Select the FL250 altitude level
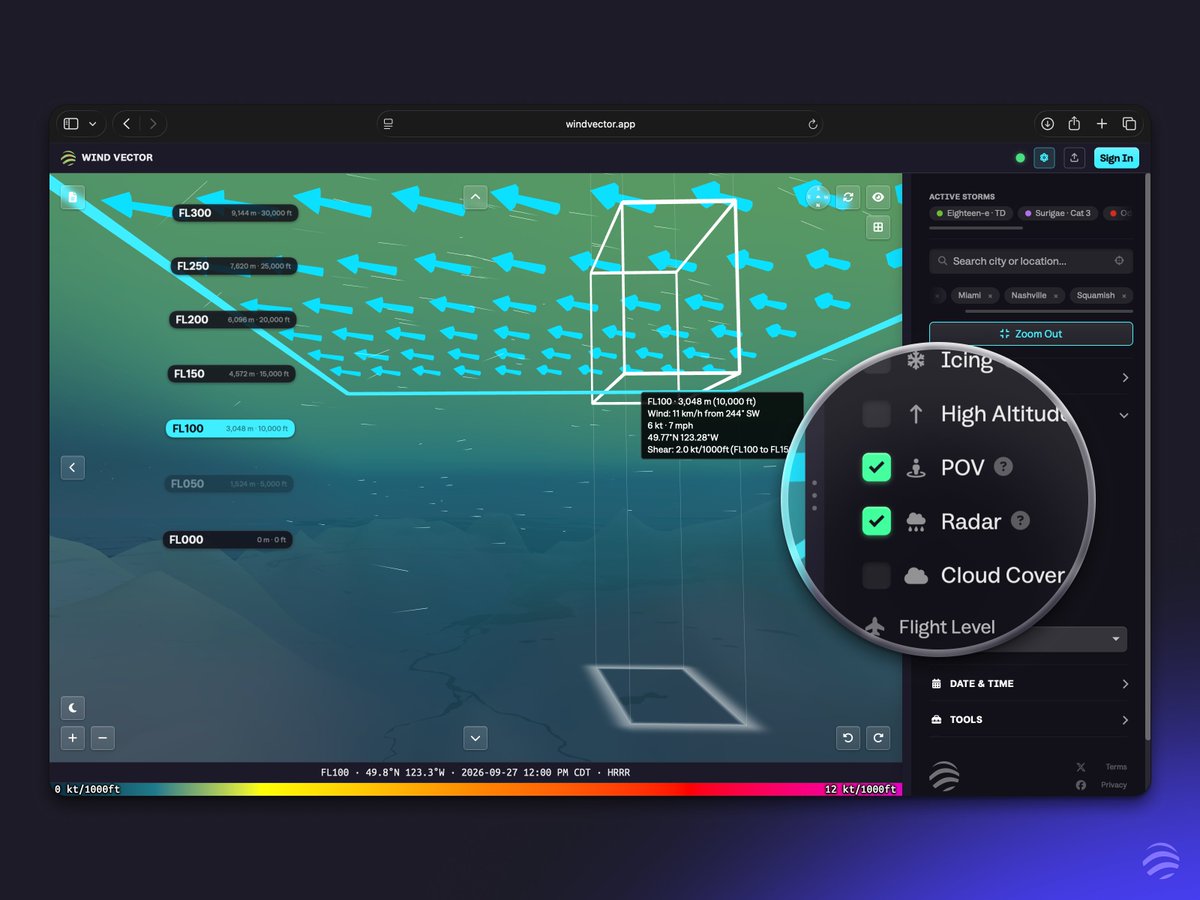Image resolution: width=1200 pixels, height=900 pixels. pyautogui.click(x=232, y=266)
